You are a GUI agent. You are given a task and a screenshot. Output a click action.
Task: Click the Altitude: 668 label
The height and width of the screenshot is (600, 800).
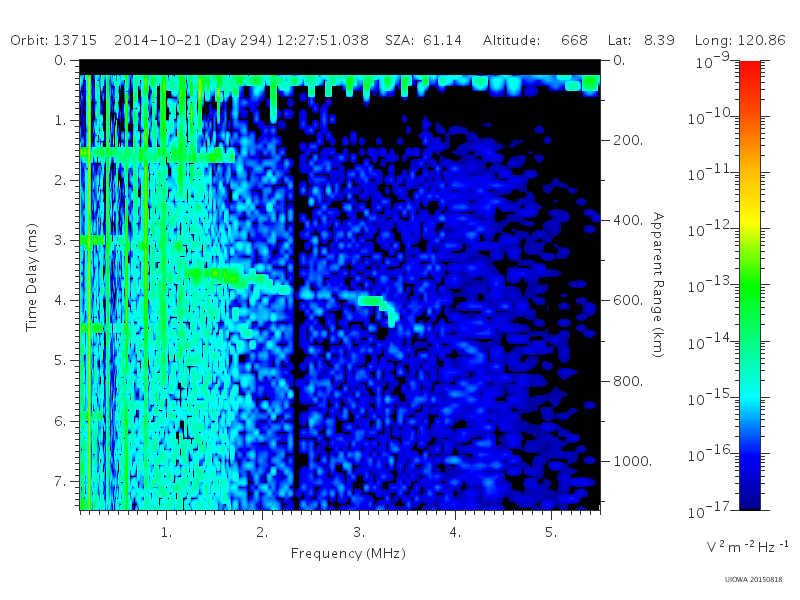(x=536, y=40)
